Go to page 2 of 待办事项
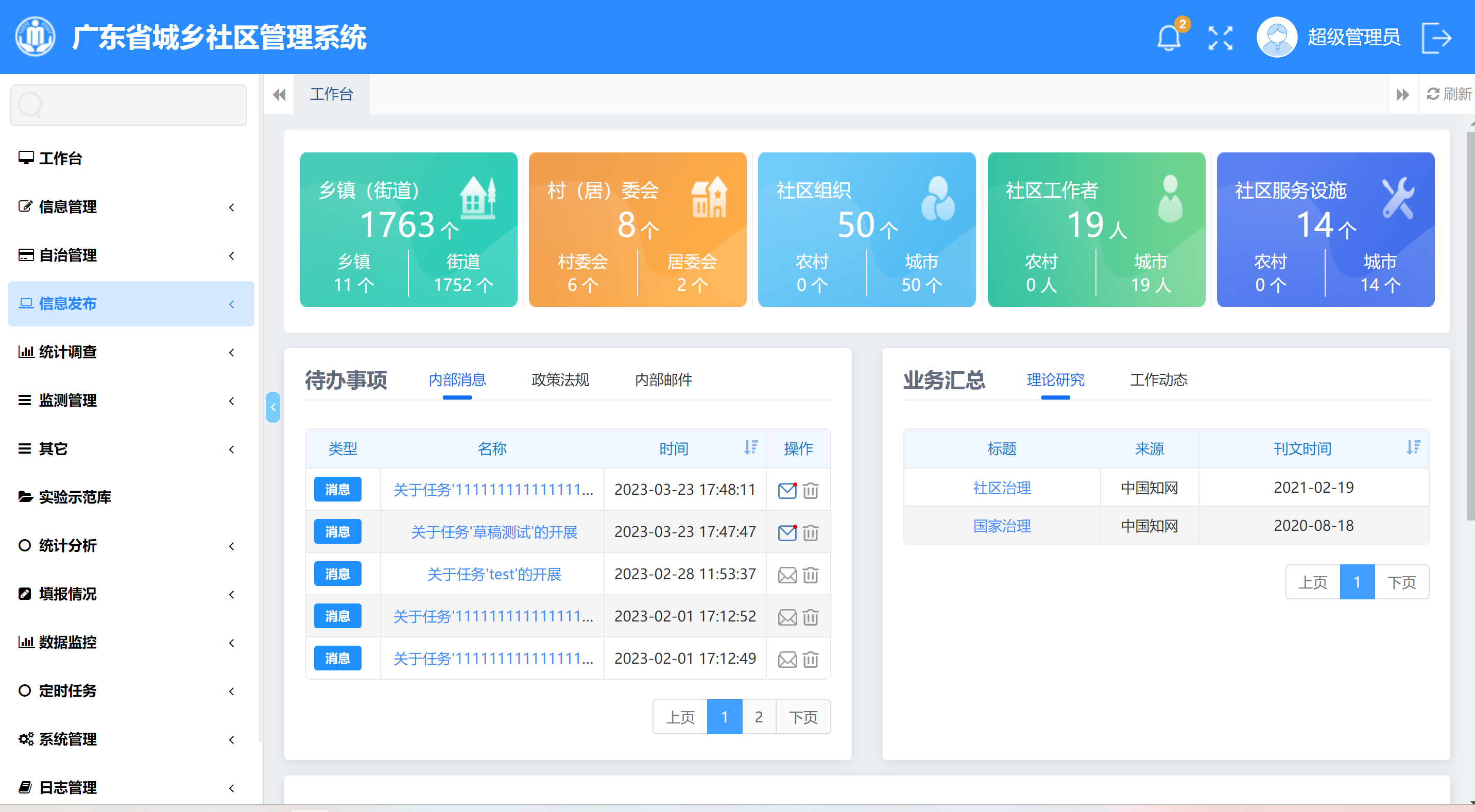The width and height of the screenshot is (1475, 812). point(759,717)
